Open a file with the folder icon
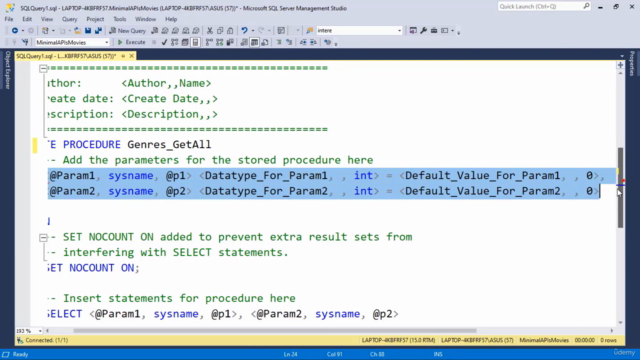 coord(78,31)
